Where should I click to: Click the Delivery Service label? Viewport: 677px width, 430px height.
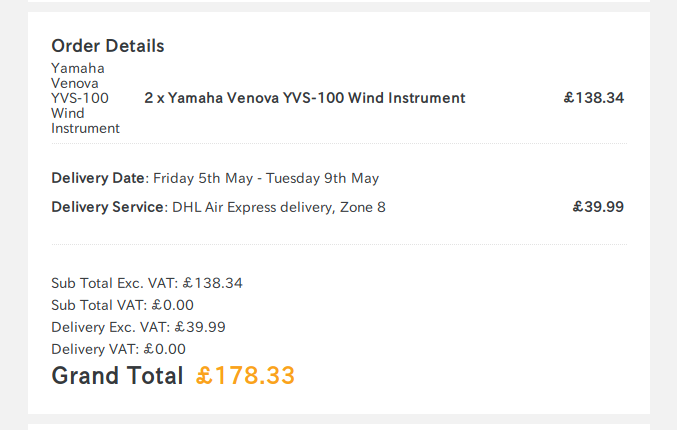pyautogui.click(x=108, y=207)
